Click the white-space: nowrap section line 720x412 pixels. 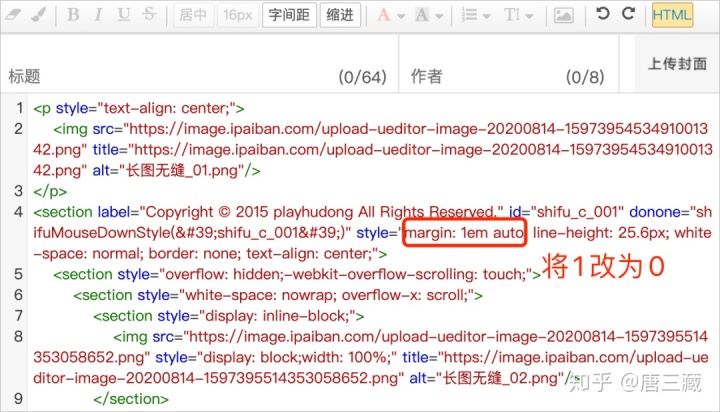tap(278, 295)
